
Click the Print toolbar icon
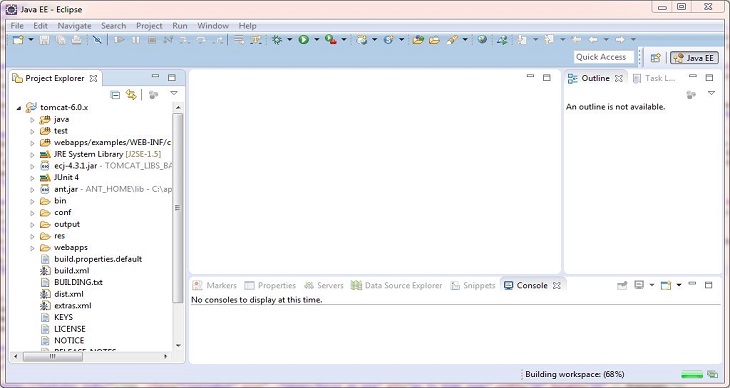coord(76,40)
